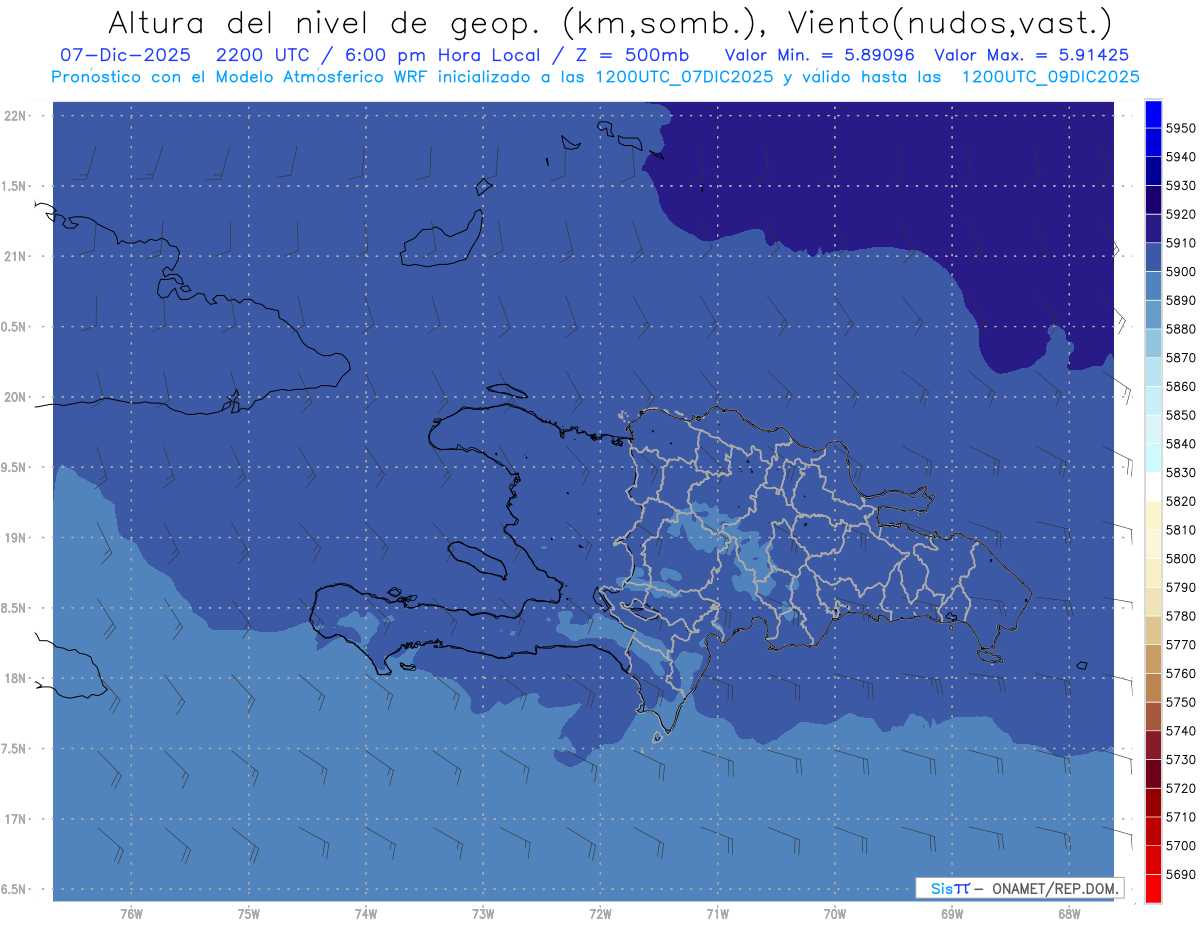Click the '5850' color scale label
The image size is (1200, 927).
[x=1181, y=415]
